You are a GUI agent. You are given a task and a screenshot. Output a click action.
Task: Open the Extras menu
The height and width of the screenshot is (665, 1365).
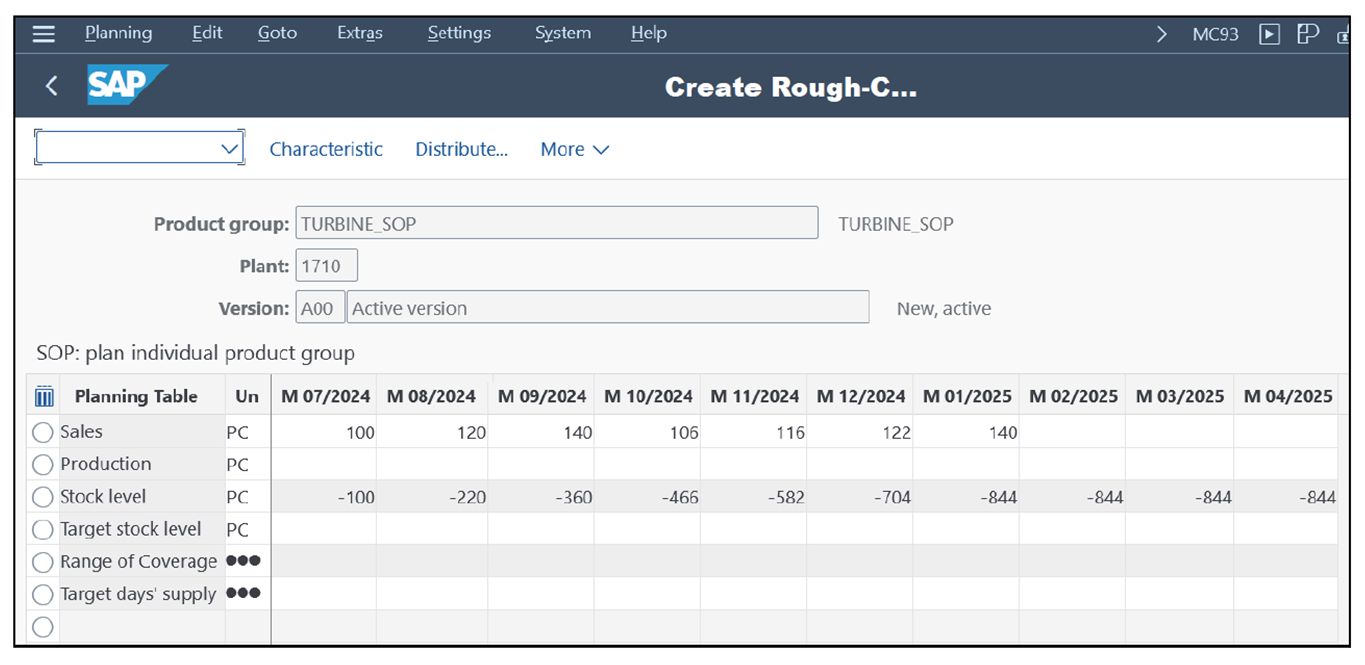pos(360,33)
